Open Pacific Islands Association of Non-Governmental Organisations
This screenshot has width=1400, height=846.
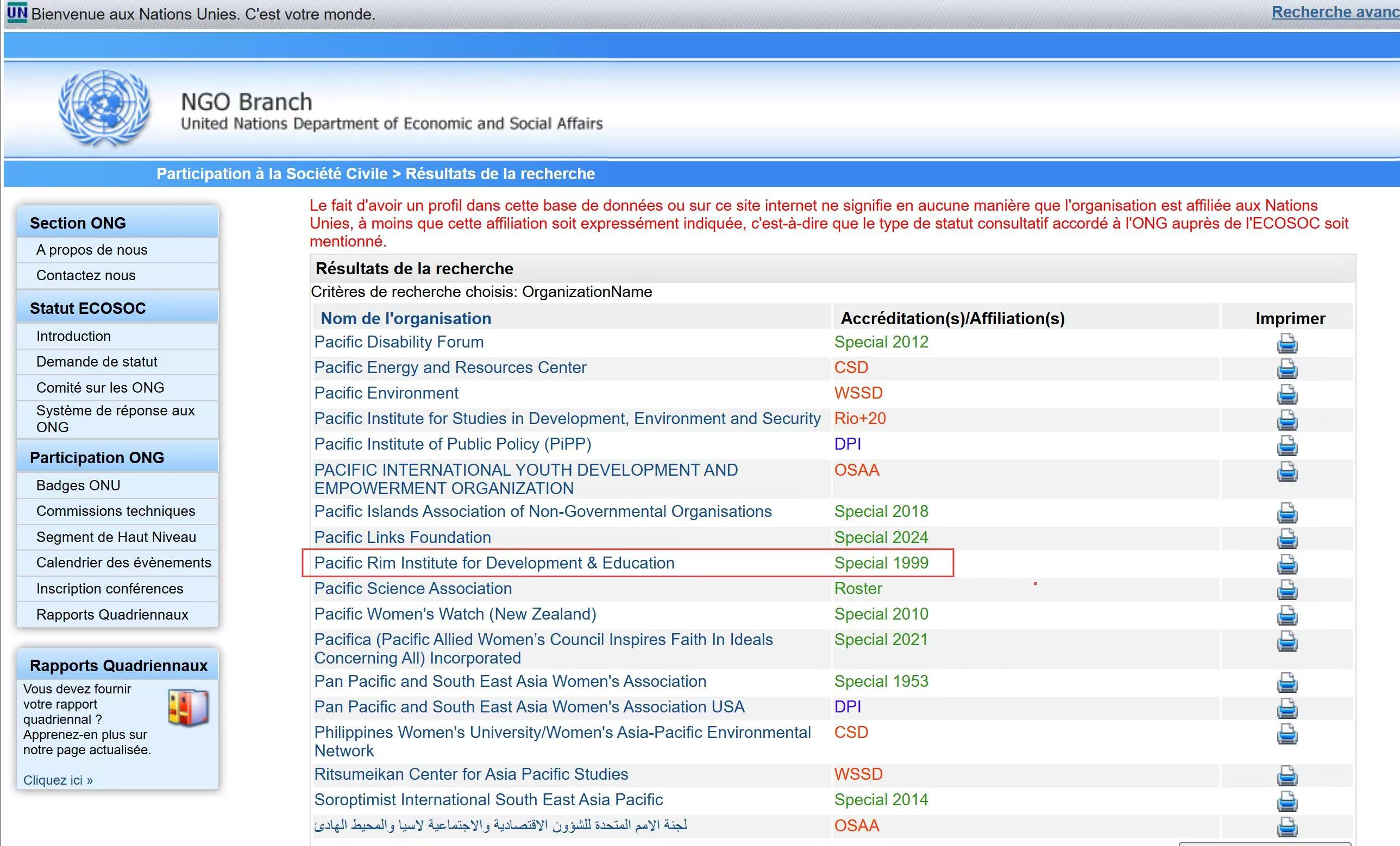[x=543, y=512]
